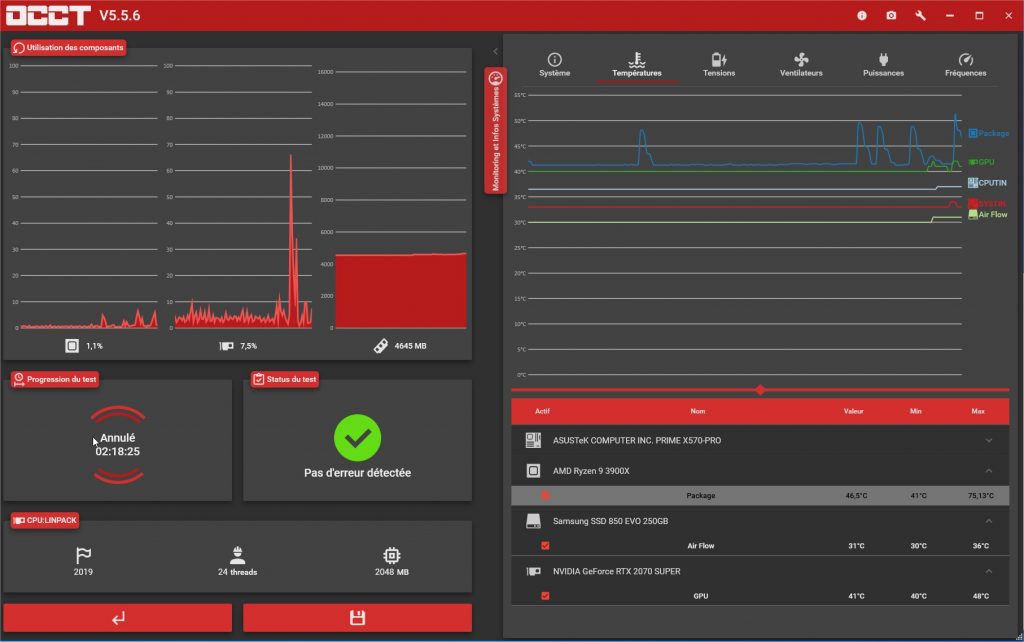Click the green checkmark status icon
Screen dimensions: 1024x642
[357, 438]
